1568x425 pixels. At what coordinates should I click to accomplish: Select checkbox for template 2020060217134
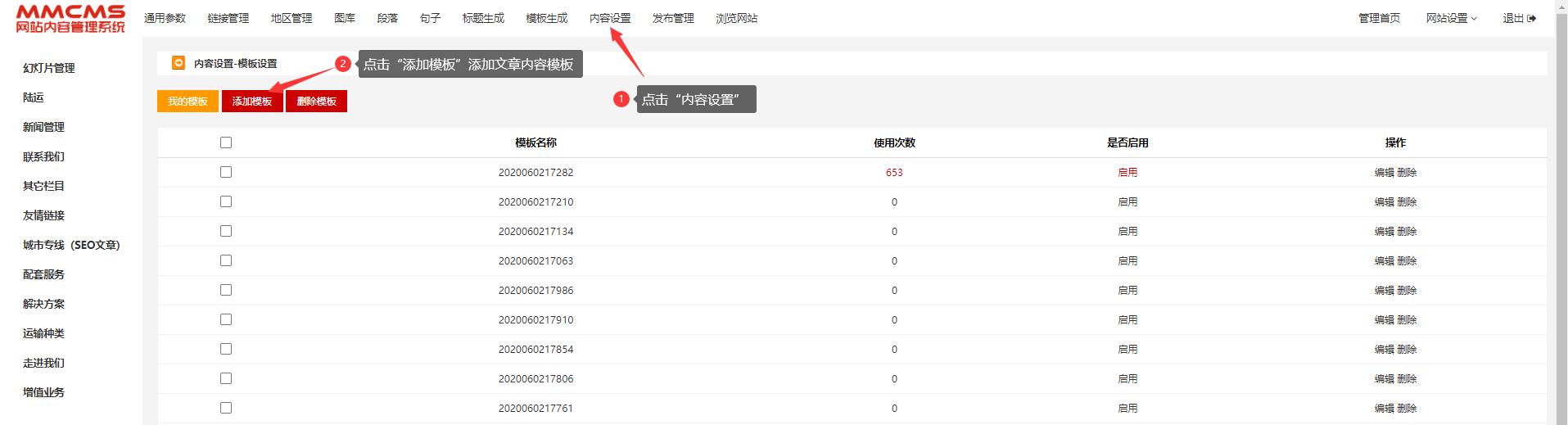pyautogui.click(x=226, y=231)
